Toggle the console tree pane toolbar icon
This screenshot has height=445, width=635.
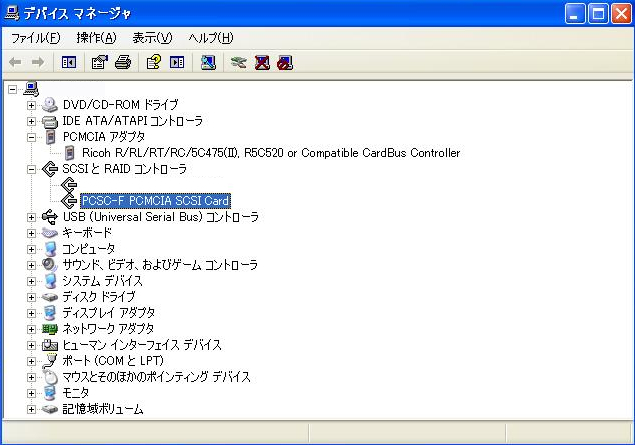69,62
